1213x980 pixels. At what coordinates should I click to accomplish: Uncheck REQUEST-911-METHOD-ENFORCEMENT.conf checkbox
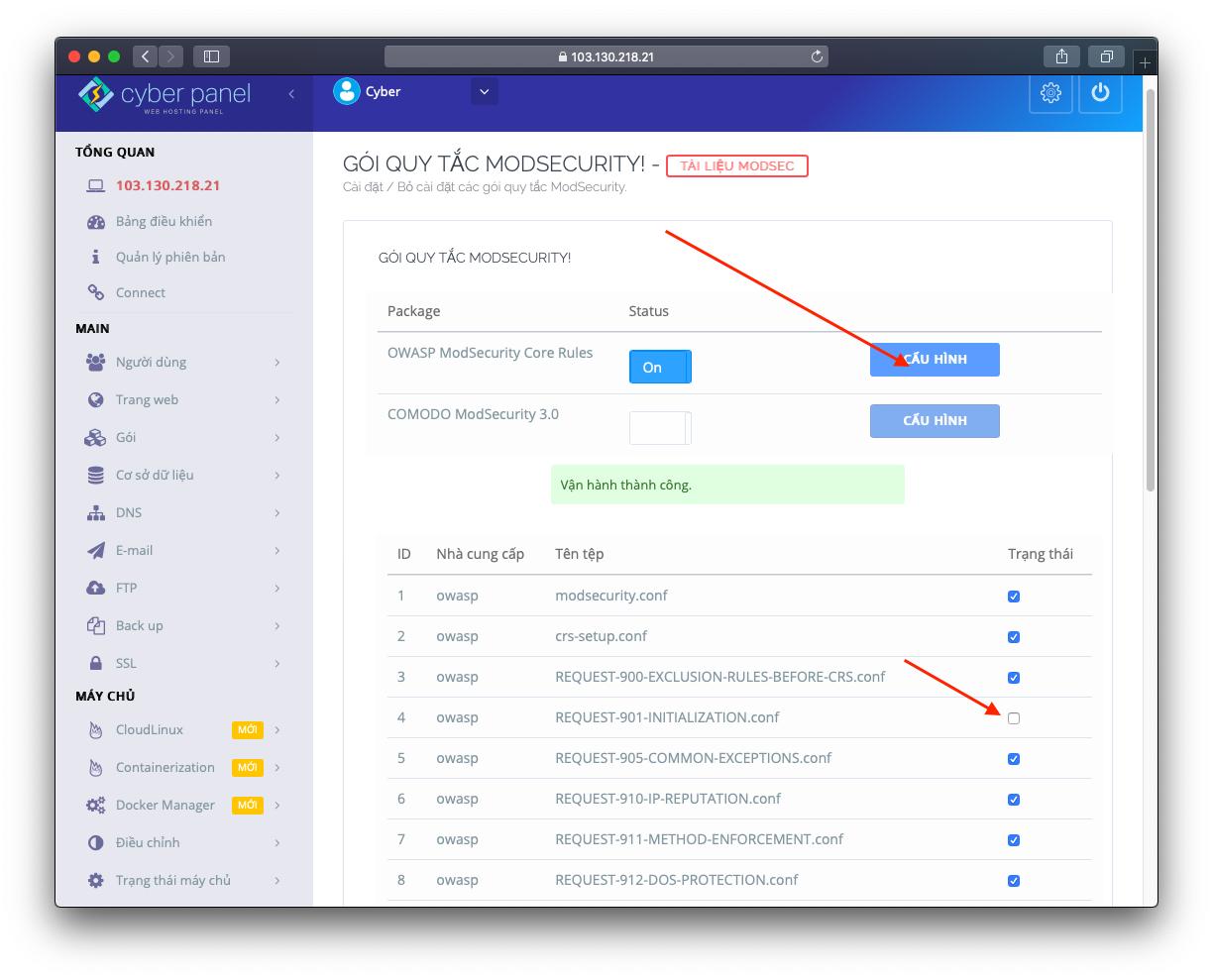click(x=1014, y=840)
